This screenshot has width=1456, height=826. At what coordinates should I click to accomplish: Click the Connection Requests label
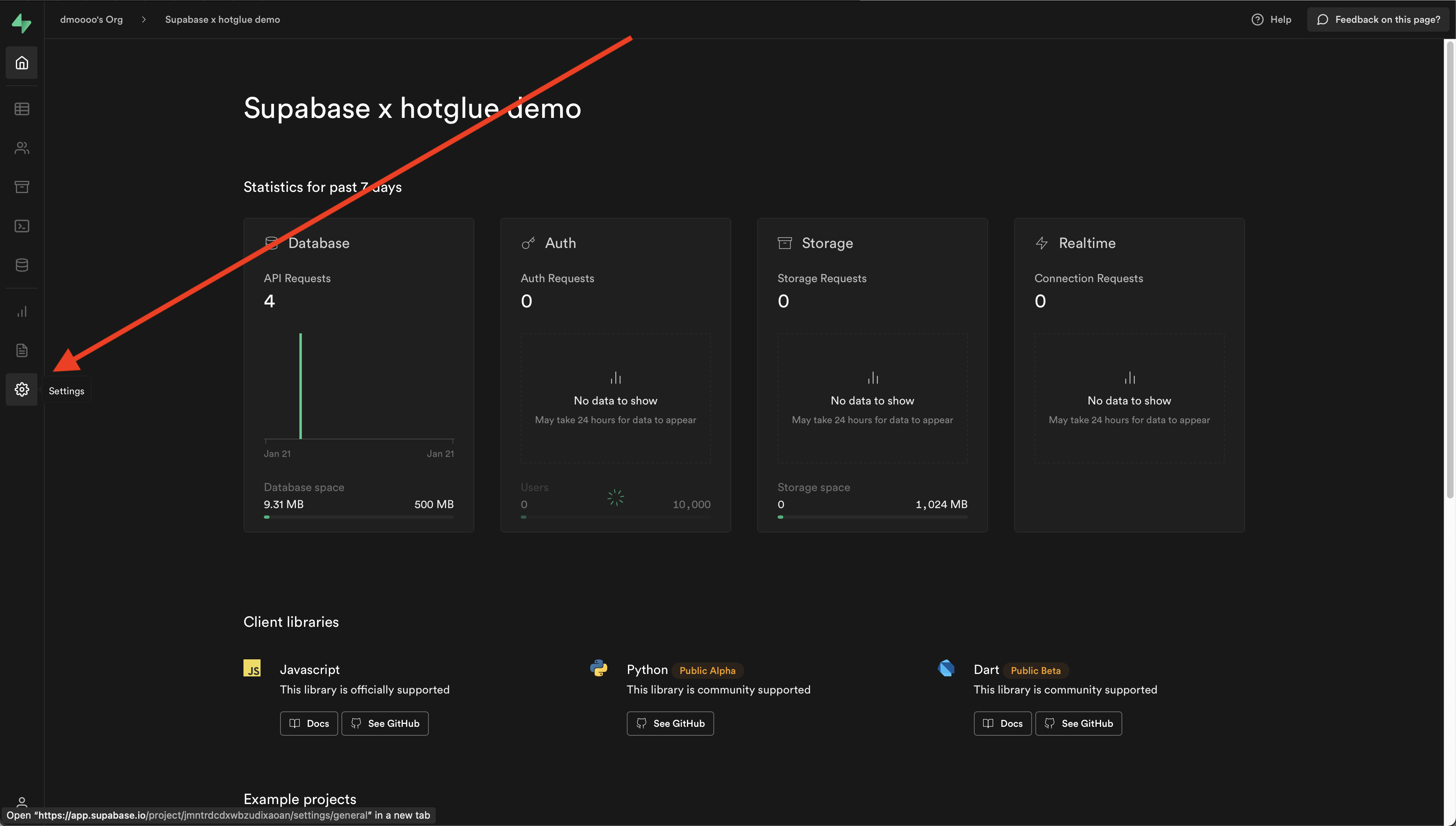pos(1089,278)
